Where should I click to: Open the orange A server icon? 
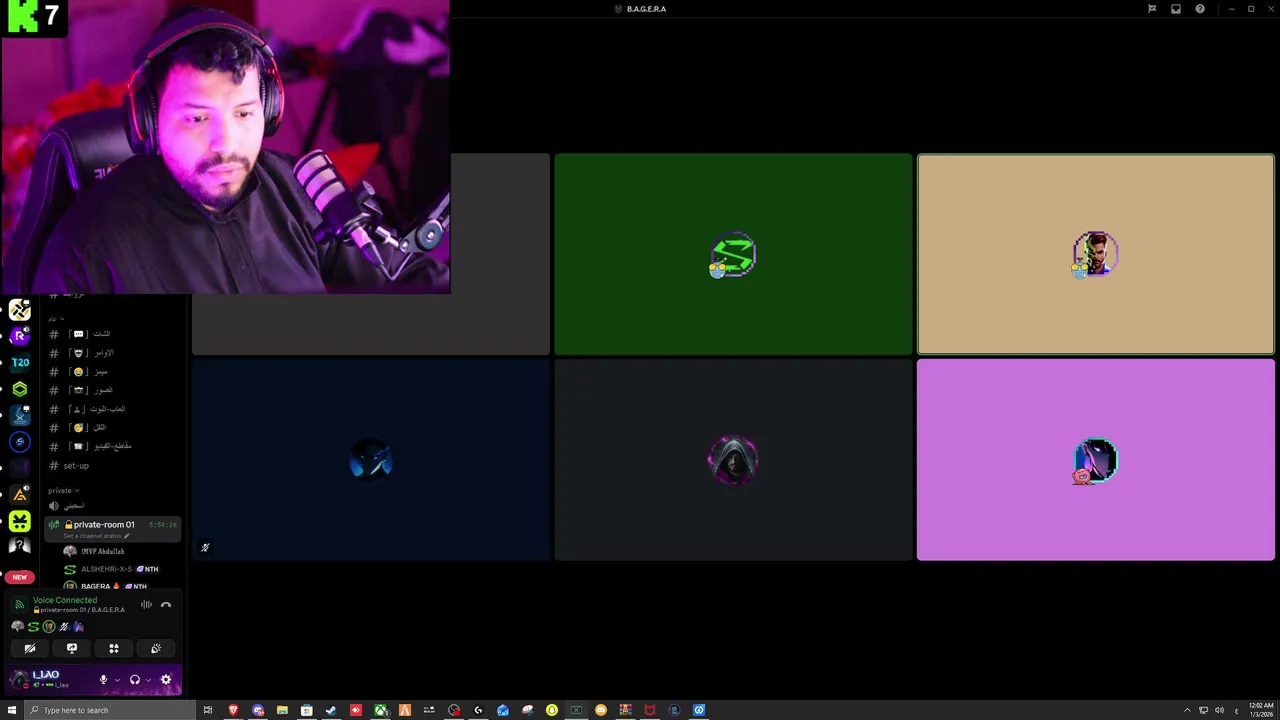(x=20, y=494)
